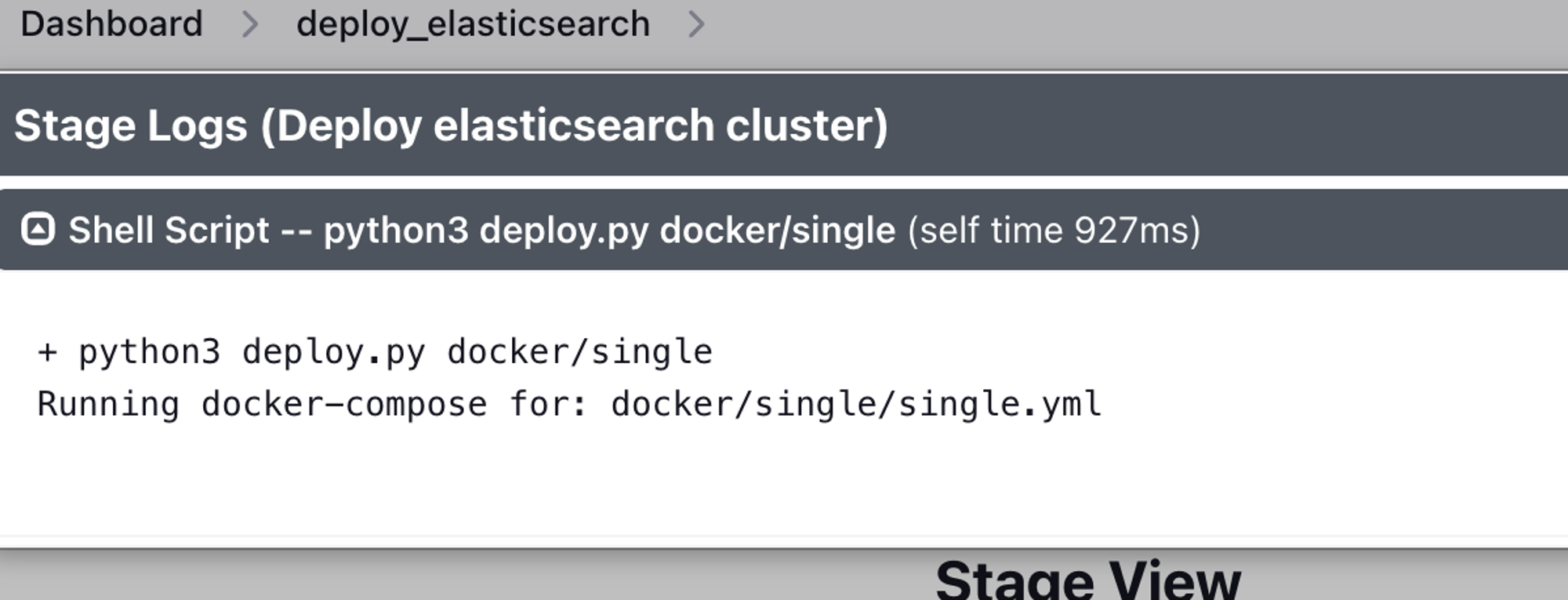Select log line '+ python3 deploy.py docker/single'
This screenshot has height=600, width=1568.
click(x=375, y=352)
